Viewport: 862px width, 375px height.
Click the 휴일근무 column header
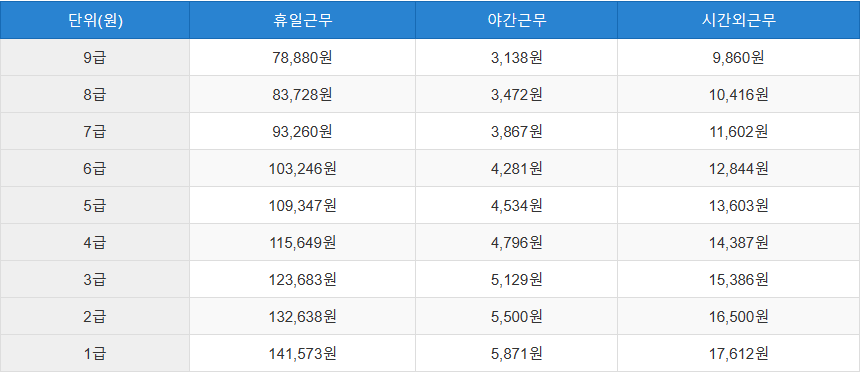(302, 20)
